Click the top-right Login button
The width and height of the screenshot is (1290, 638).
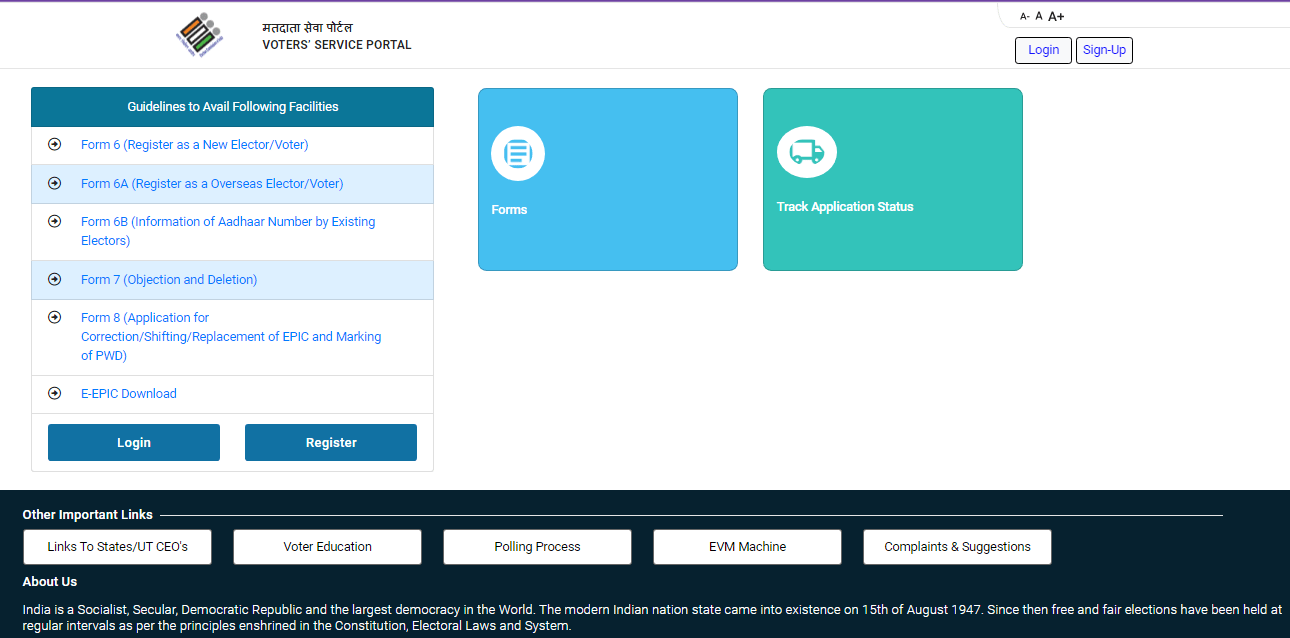pos(1043,49)
